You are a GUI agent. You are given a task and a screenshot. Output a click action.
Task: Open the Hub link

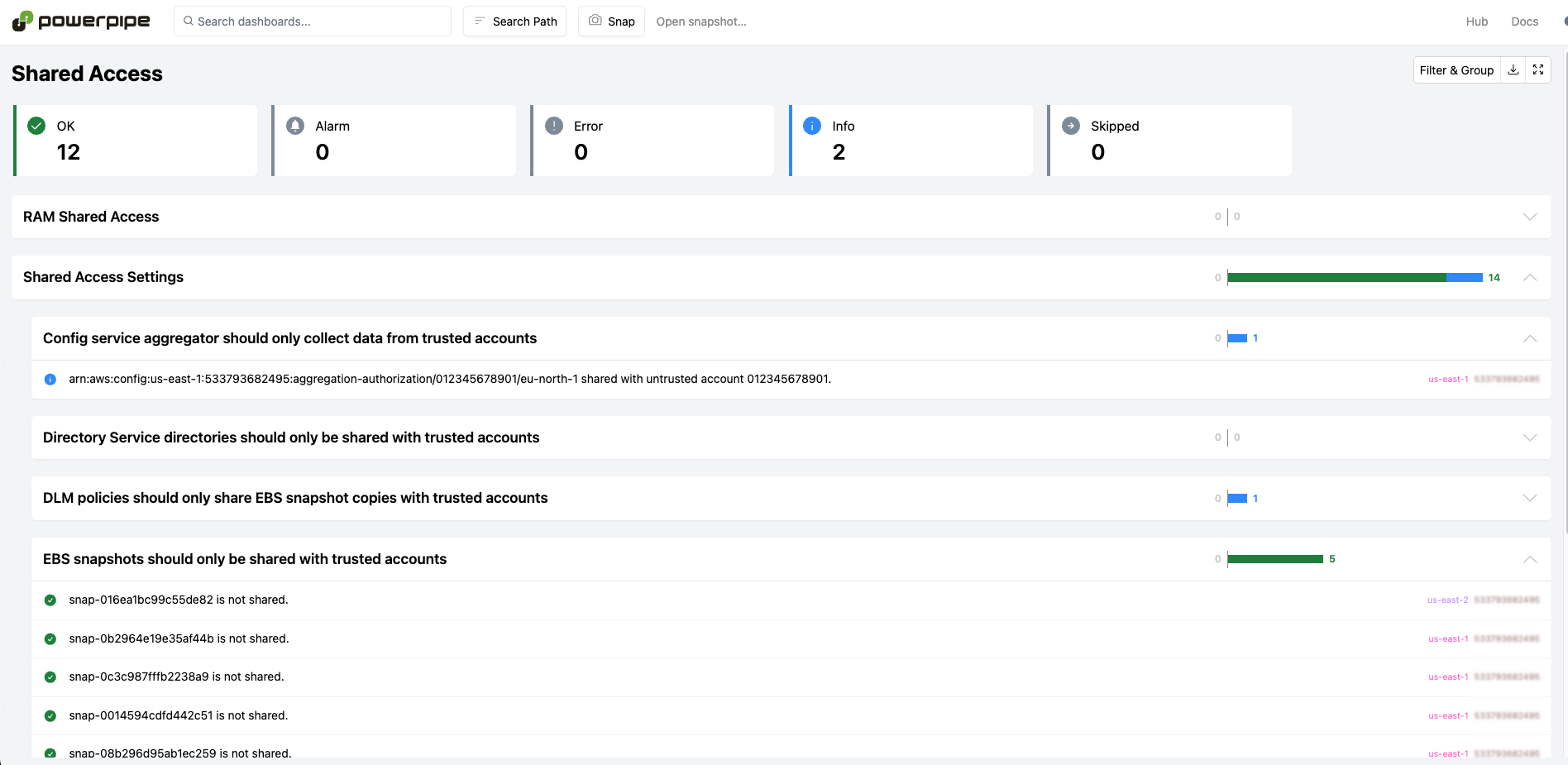(1477, 22)
